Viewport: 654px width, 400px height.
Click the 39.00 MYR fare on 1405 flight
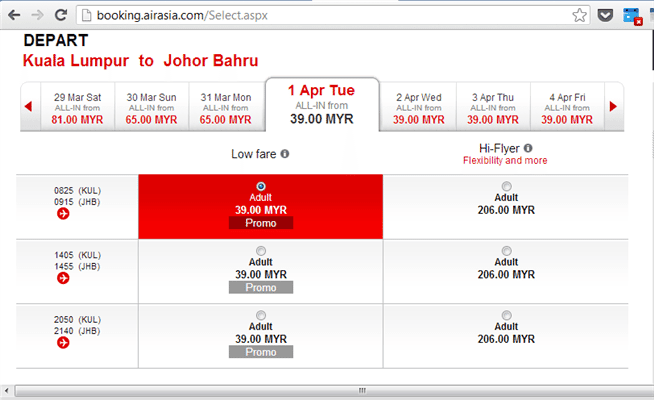pos(261,274)
